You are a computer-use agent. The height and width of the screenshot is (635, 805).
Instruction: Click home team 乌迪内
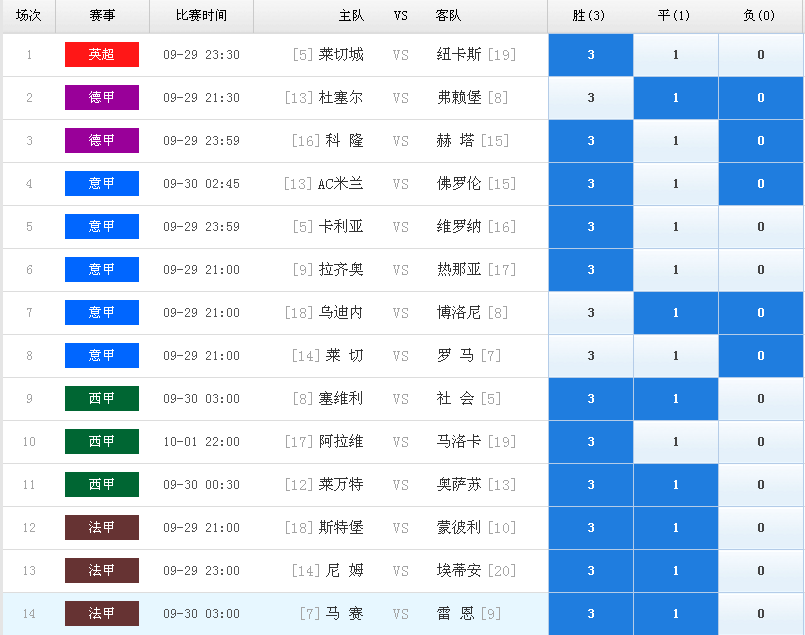(x=341, y=312)
